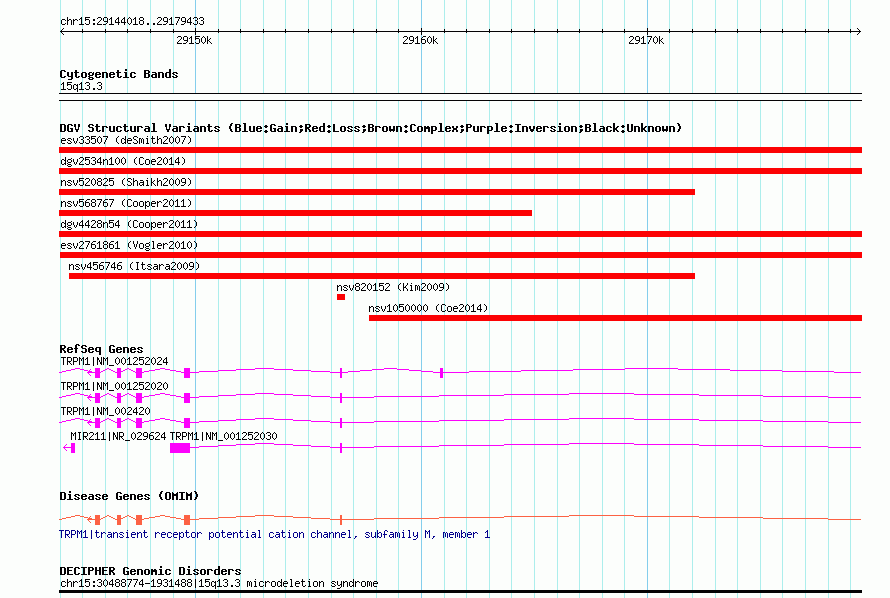This screenshot has height=598, width=890.
Task: Select the dgv2534n100 red variant bar
Action: (x=460, y=171)
